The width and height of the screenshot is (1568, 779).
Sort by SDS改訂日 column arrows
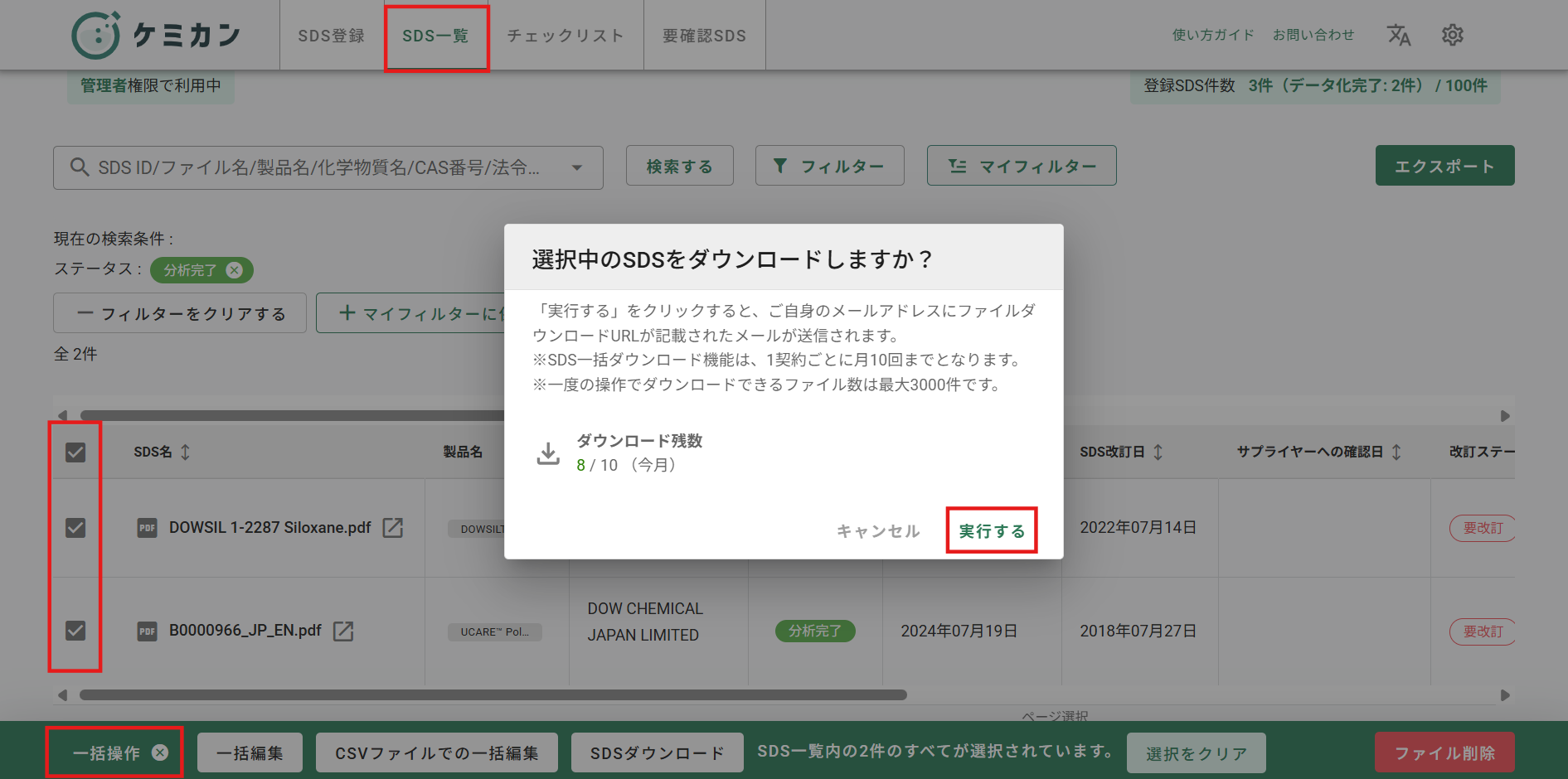tap(1158, 452)
